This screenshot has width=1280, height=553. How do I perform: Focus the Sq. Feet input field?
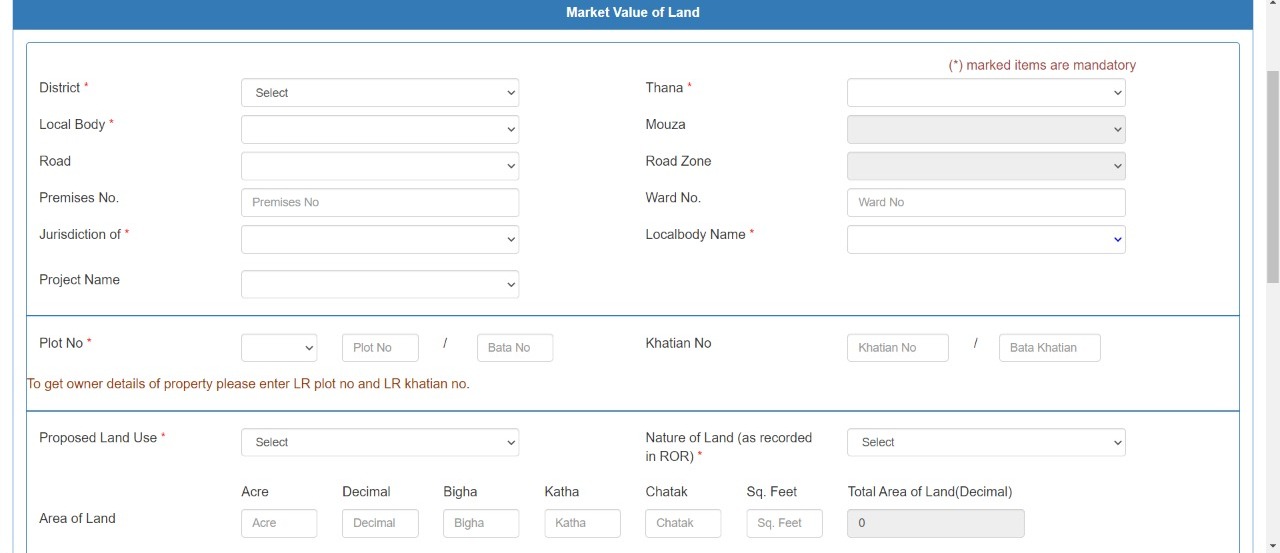pos(784,523)
